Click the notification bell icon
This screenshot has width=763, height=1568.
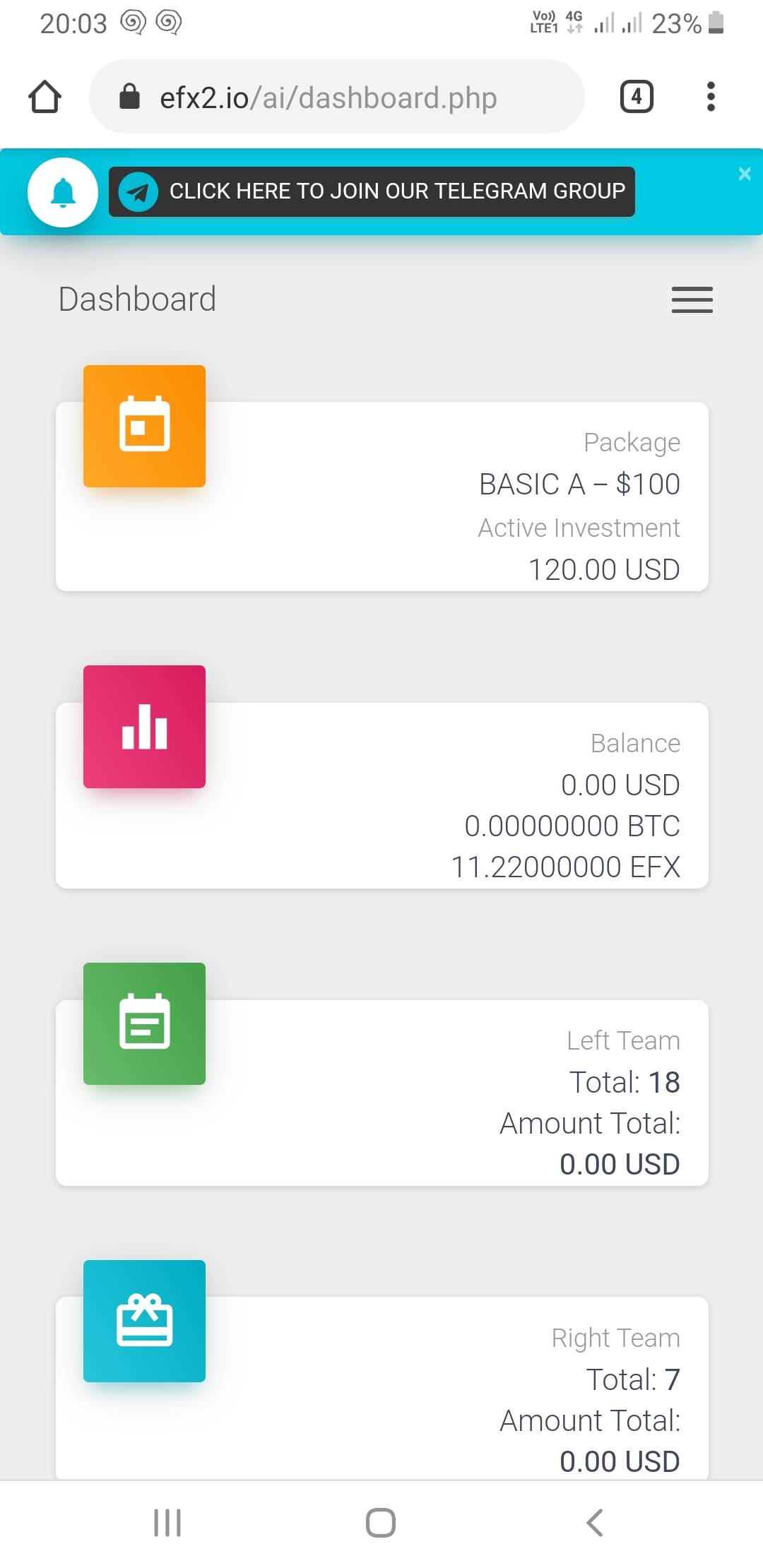click(63, 192)
